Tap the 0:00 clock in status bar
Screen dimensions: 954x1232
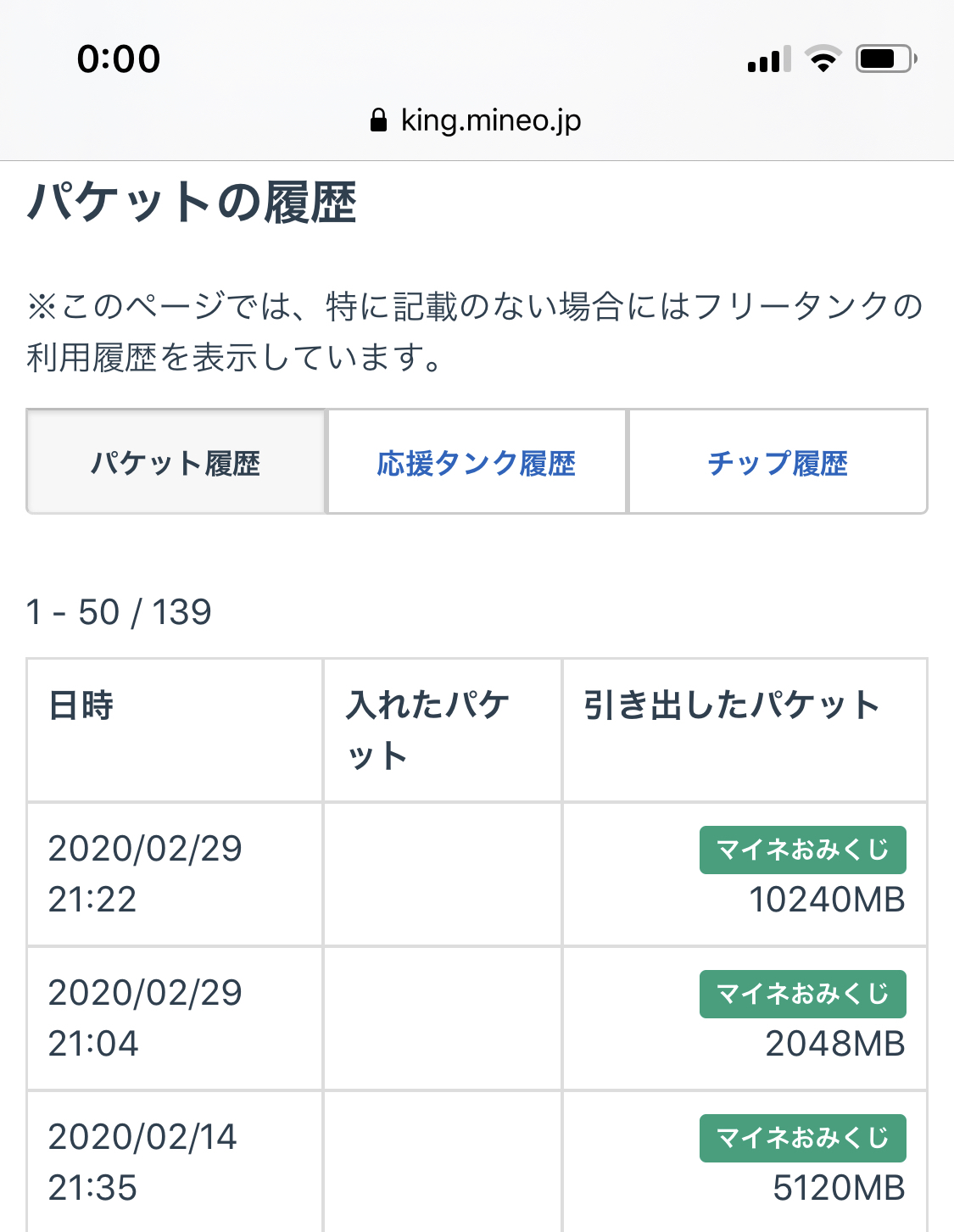(119, 59)
